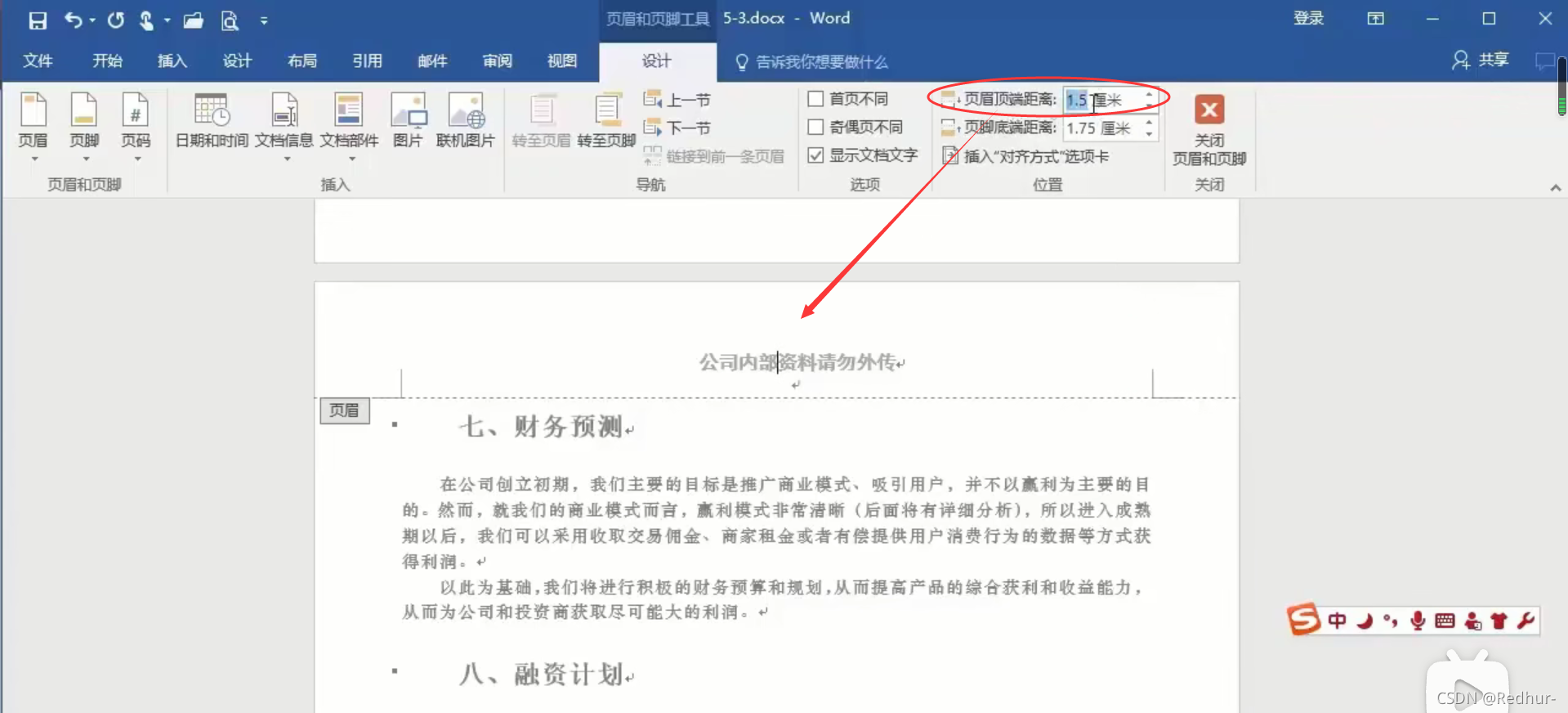Click the heading 八、融资计划

(x=541, y=674)
